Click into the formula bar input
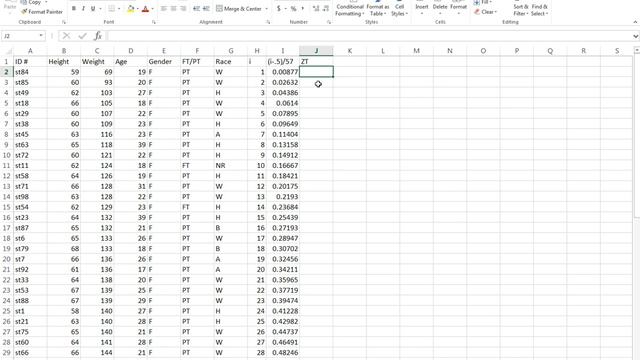 tap(369, 36)
